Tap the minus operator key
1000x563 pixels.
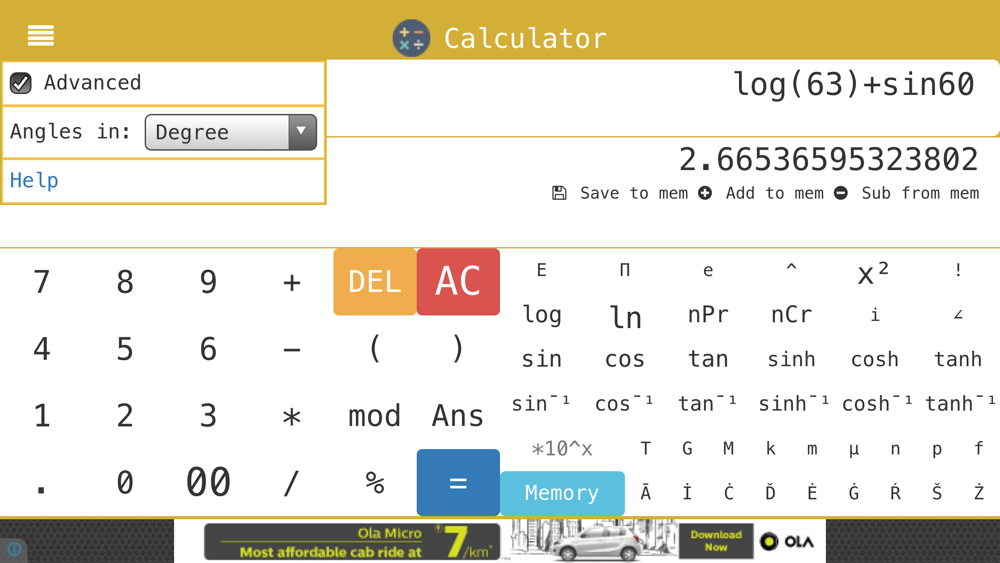pyautogui.click(x=291, y=349)
